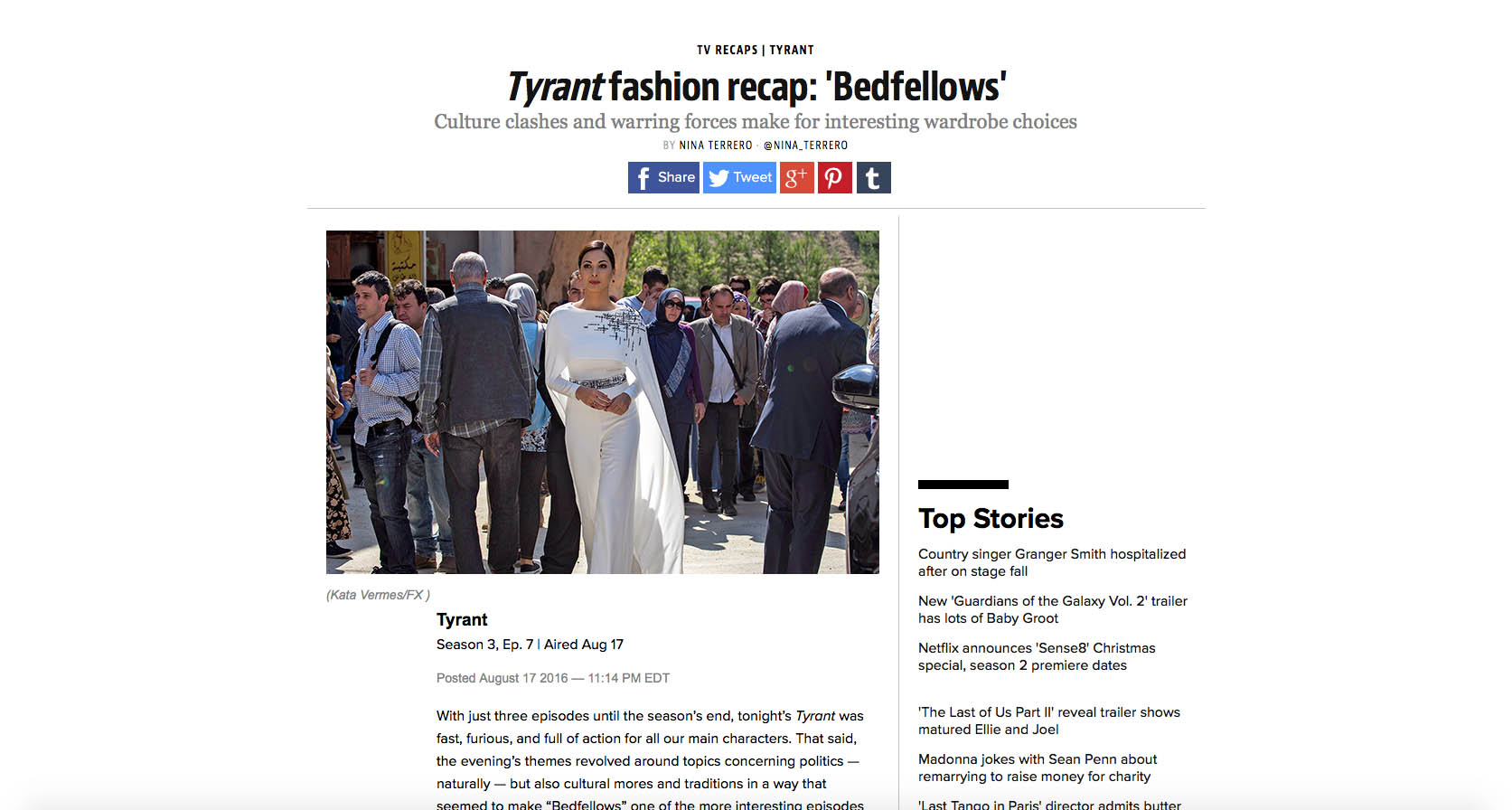Open the Tyrant show title below the photo
The image size is (1512, 810).
(462, 619)
